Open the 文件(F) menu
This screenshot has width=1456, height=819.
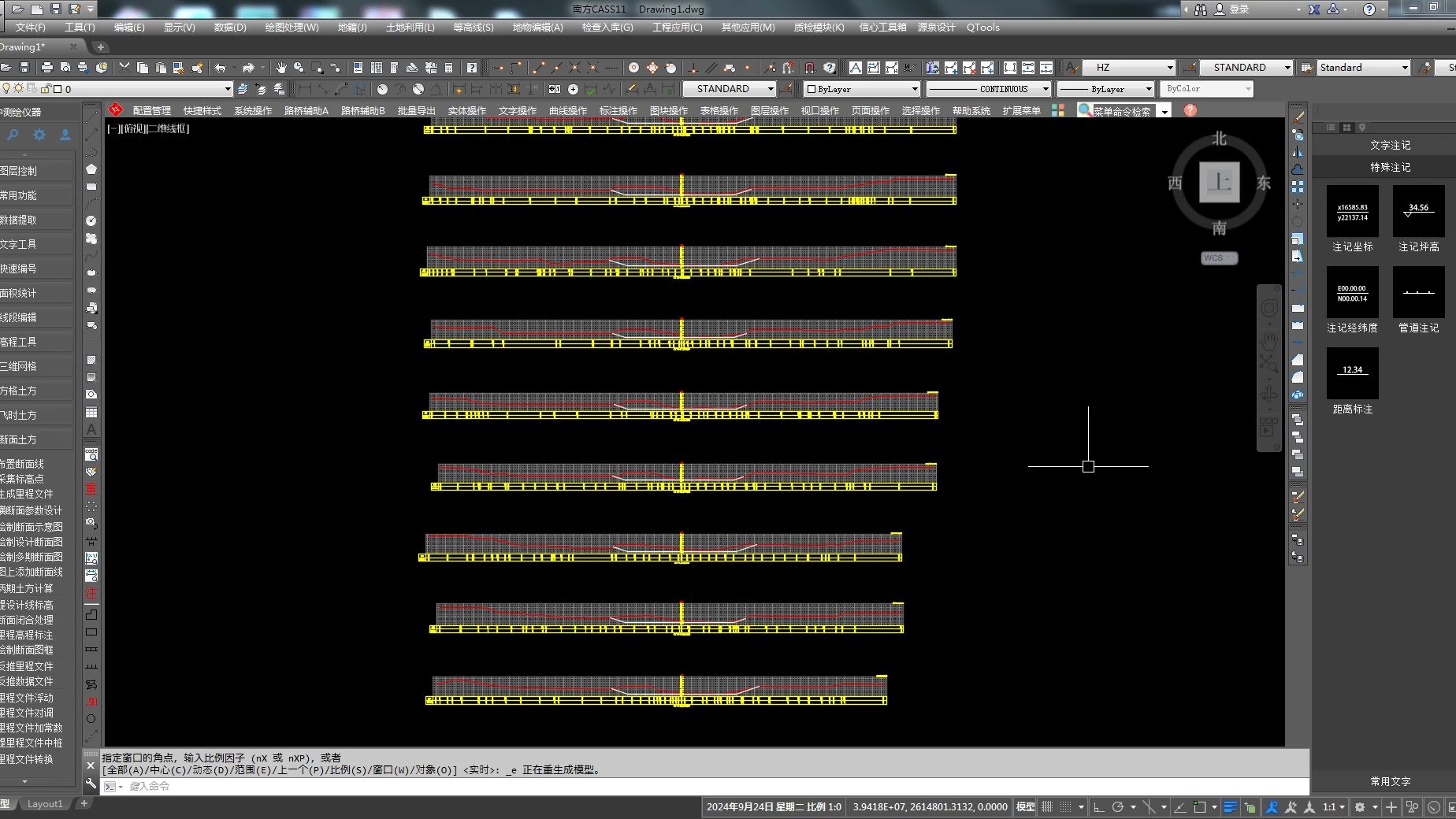coord(30,28)
